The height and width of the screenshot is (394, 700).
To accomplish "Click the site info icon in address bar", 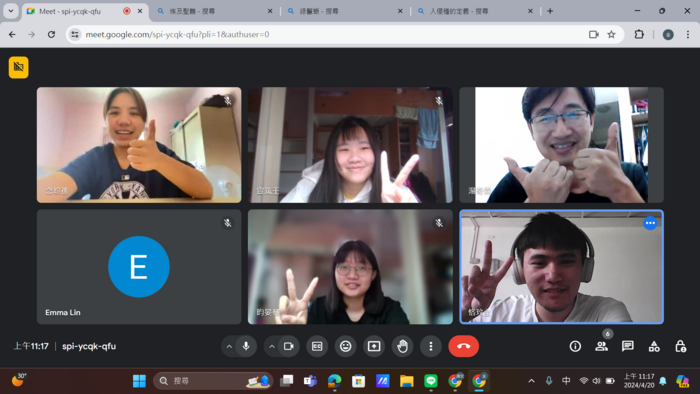I will 75,34.
